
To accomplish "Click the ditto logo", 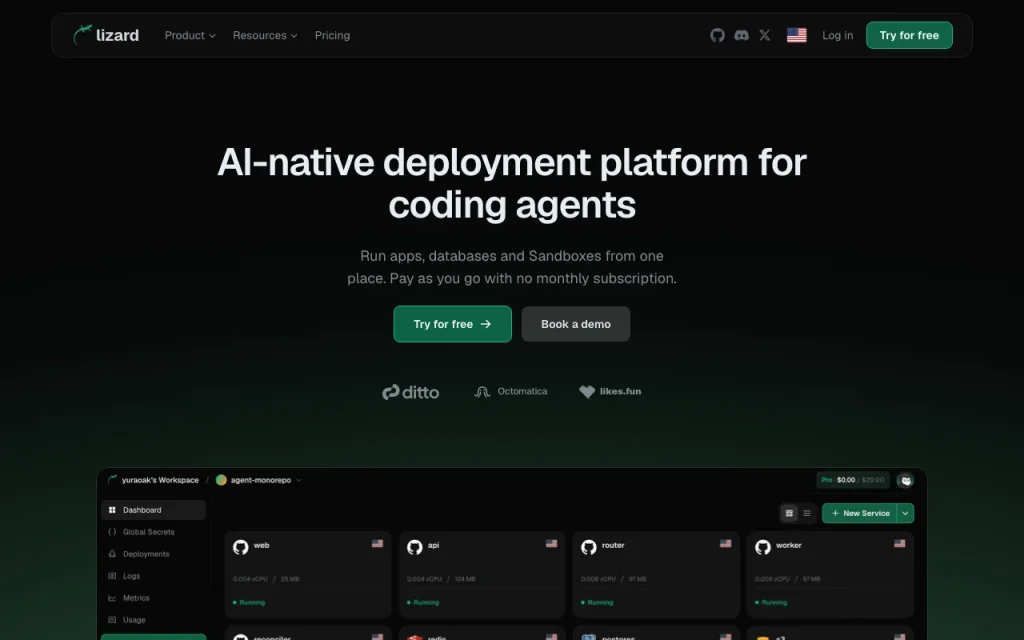I will coord(410,392).
